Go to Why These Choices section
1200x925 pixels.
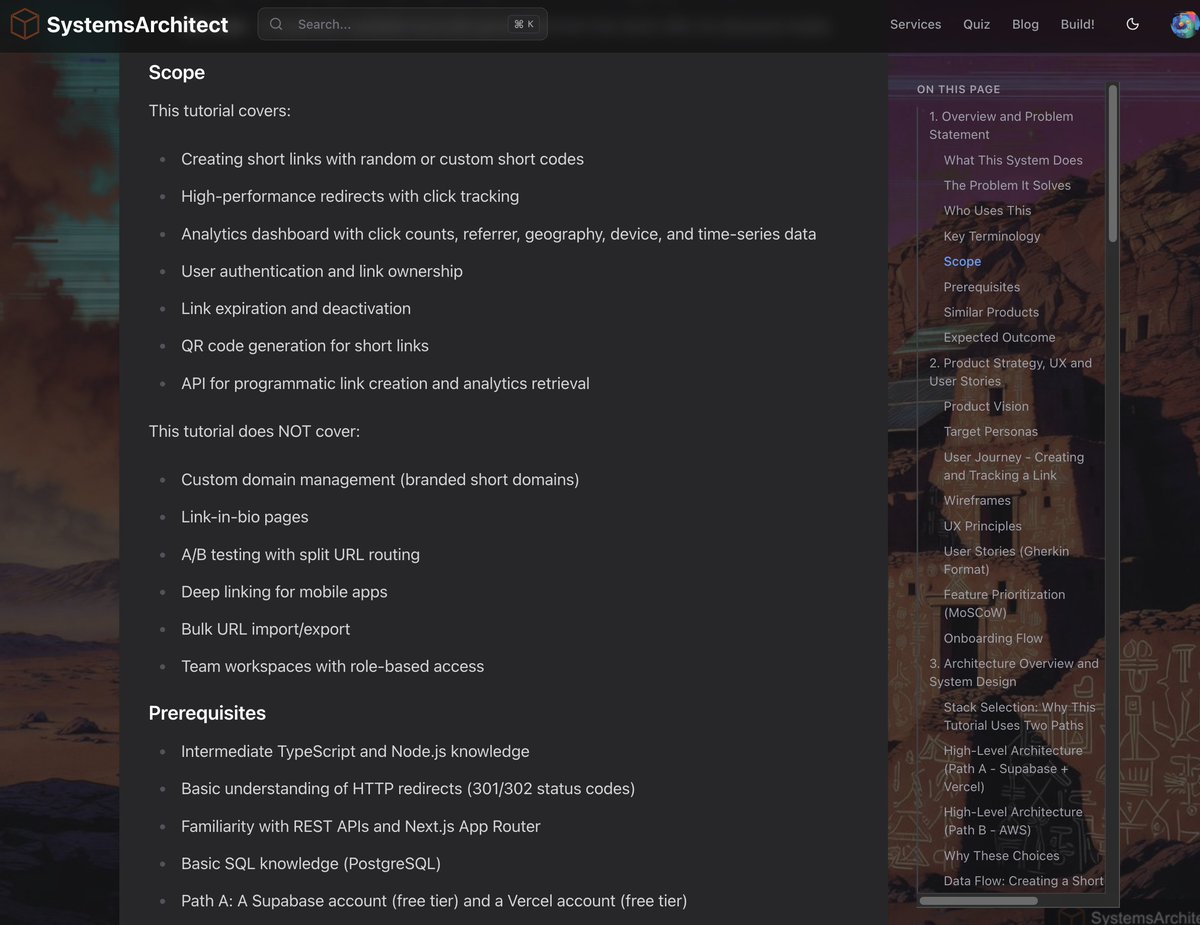1001,856
